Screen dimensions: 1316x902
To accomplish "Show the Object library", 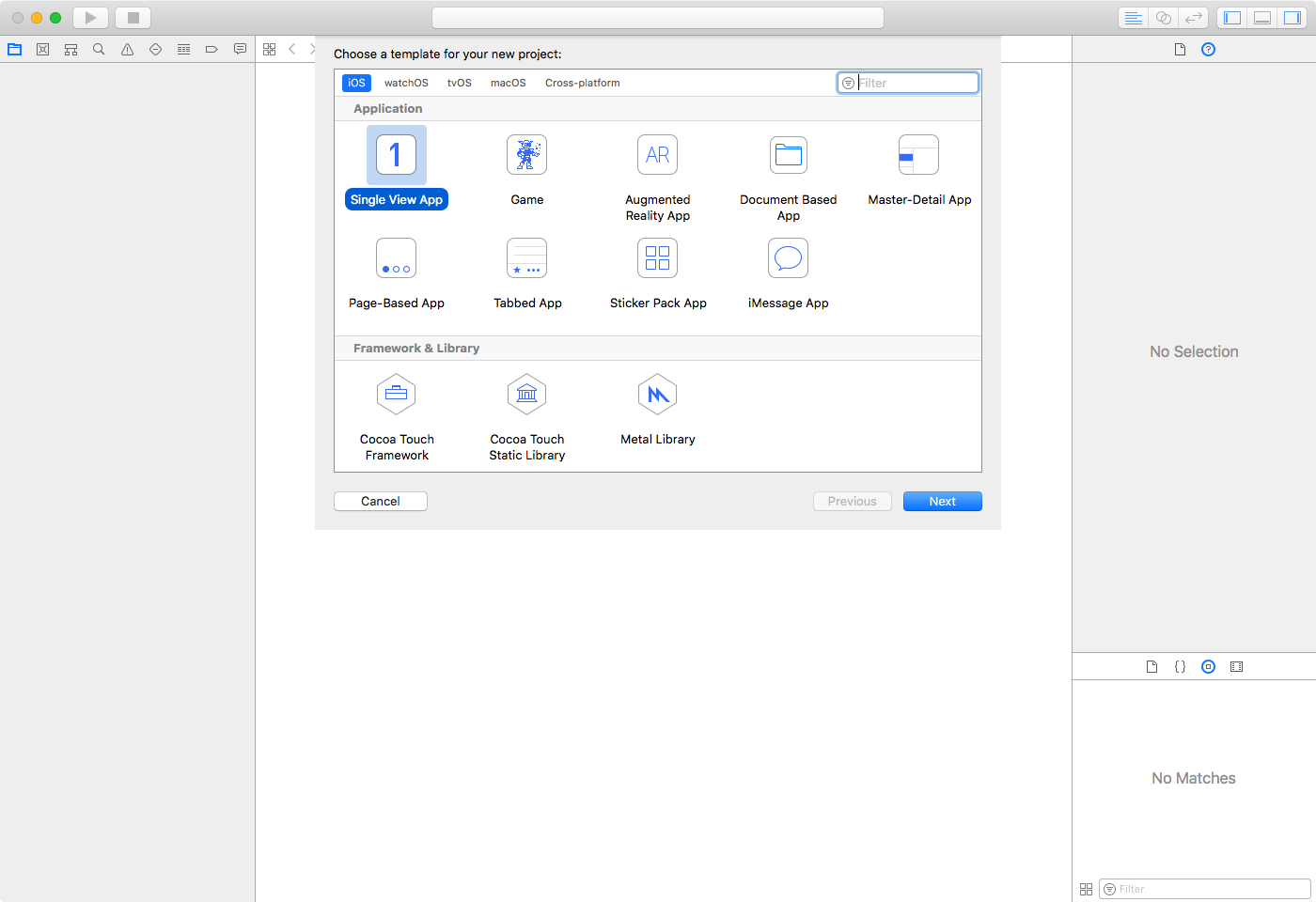I will (1209, 666).
